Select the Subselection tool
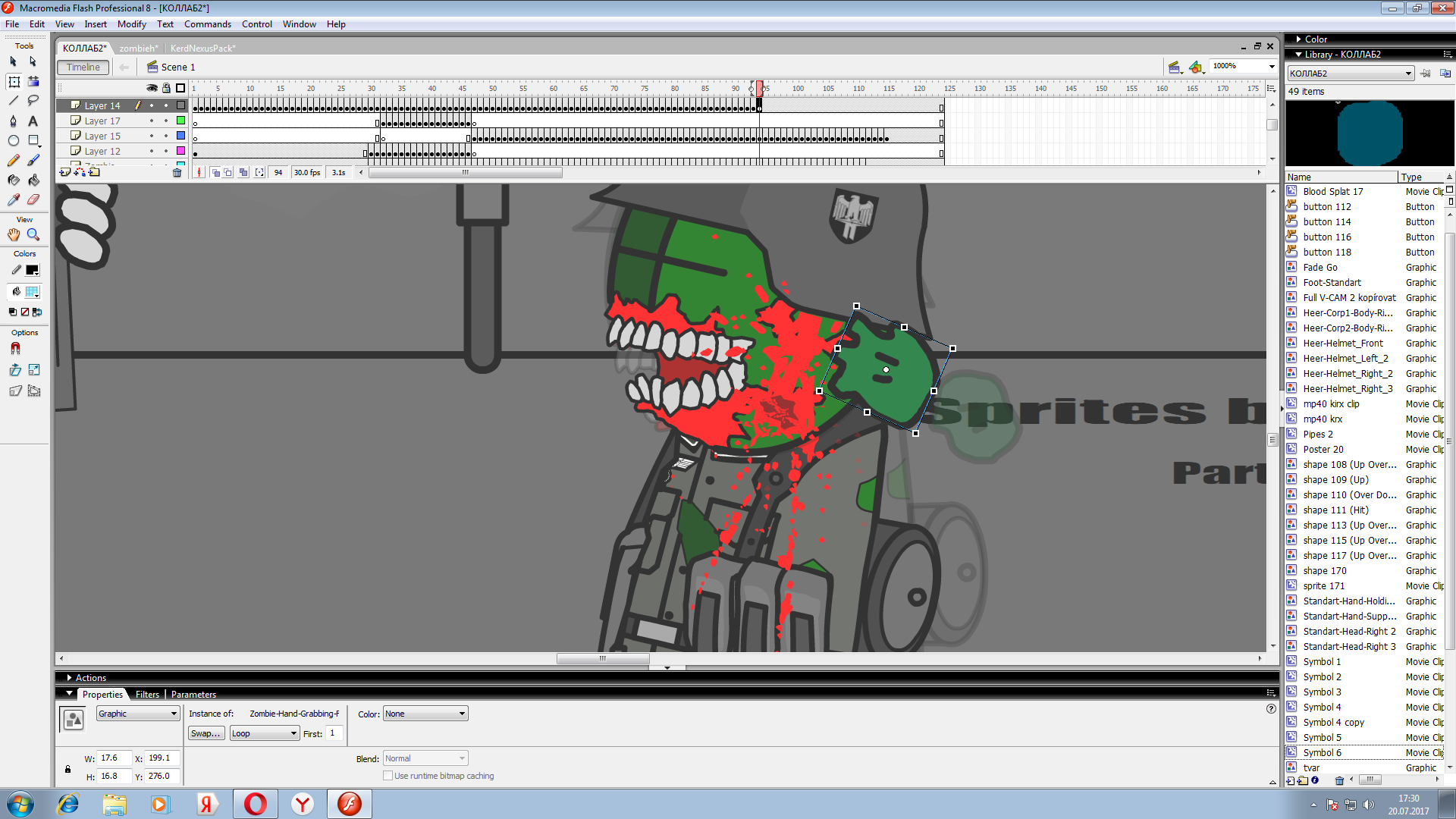1456x819 pixels. [x=33, y=61]
